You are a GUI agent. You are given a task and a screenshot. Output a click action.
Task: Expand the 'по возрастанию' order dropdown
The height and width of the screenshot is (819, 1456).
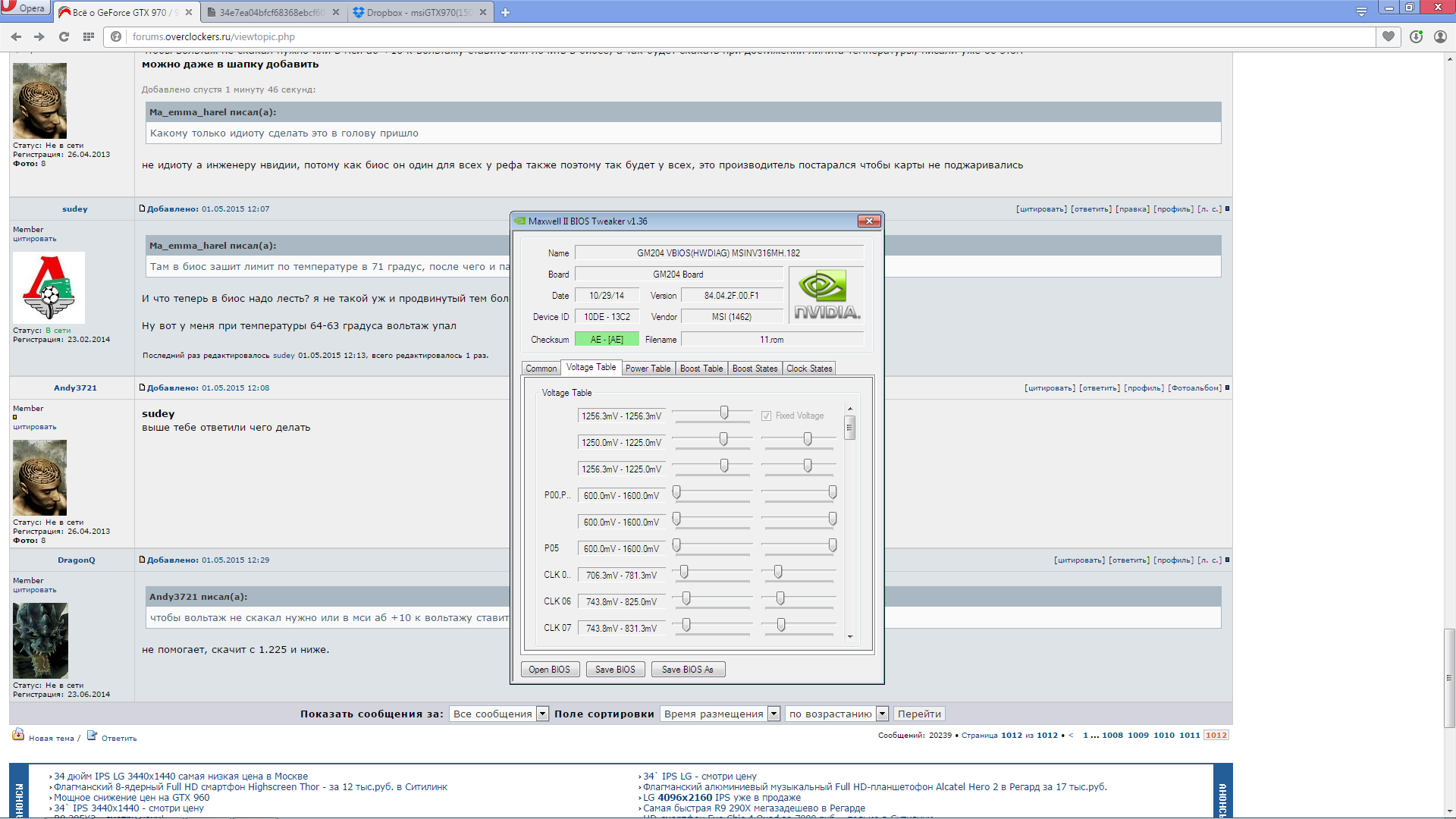tap(882, 714)
